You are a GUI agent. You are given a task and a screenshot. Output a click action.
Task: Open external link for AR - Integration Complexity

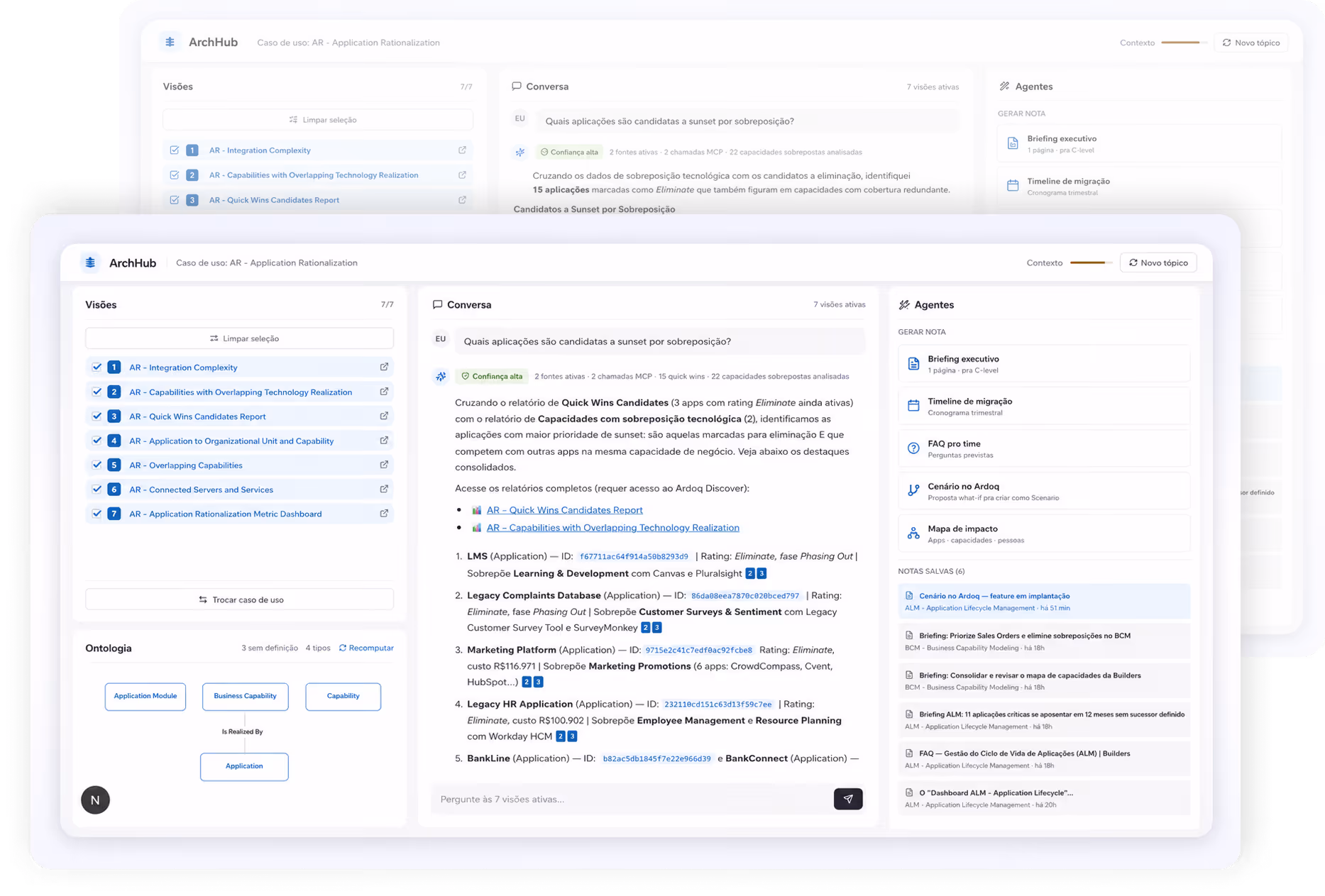tap(384, 367)
